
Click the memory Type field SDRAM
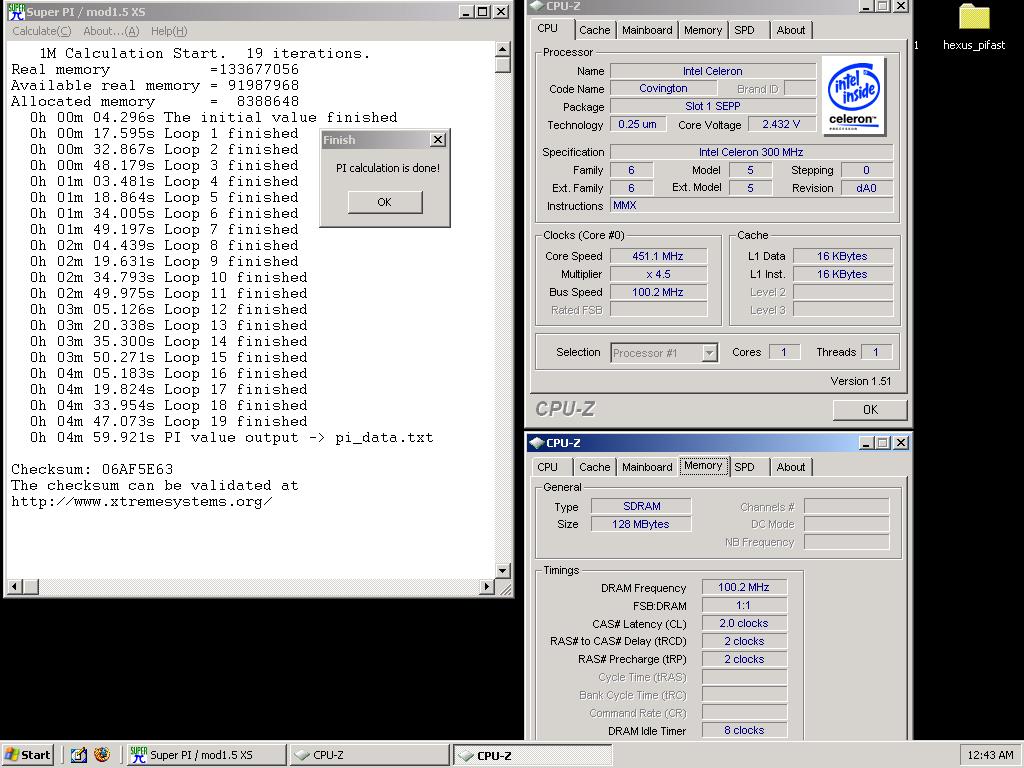click(641, 506)
